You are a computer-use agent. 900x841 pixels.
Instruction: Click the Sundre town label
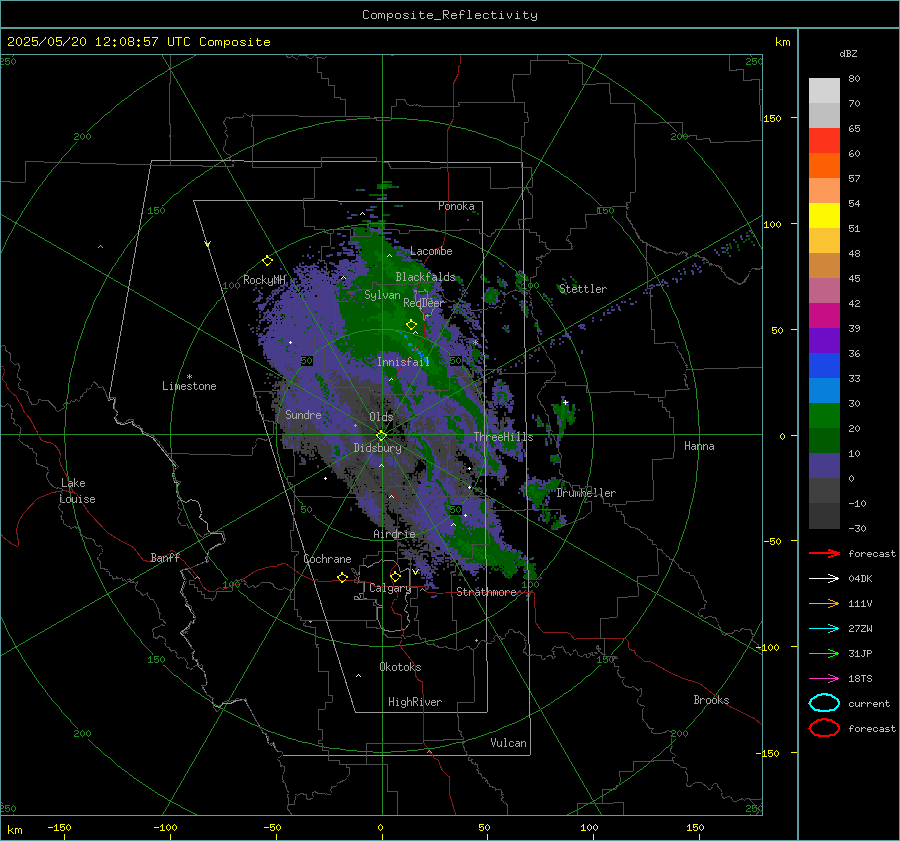[x=303, y=414]
